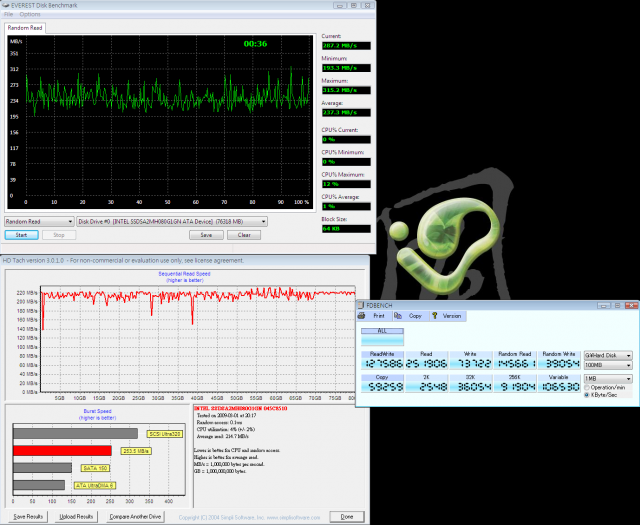Click the Start button in EVEREST
The height and width of the screenshot is (525, 640).
click(22, 235)
